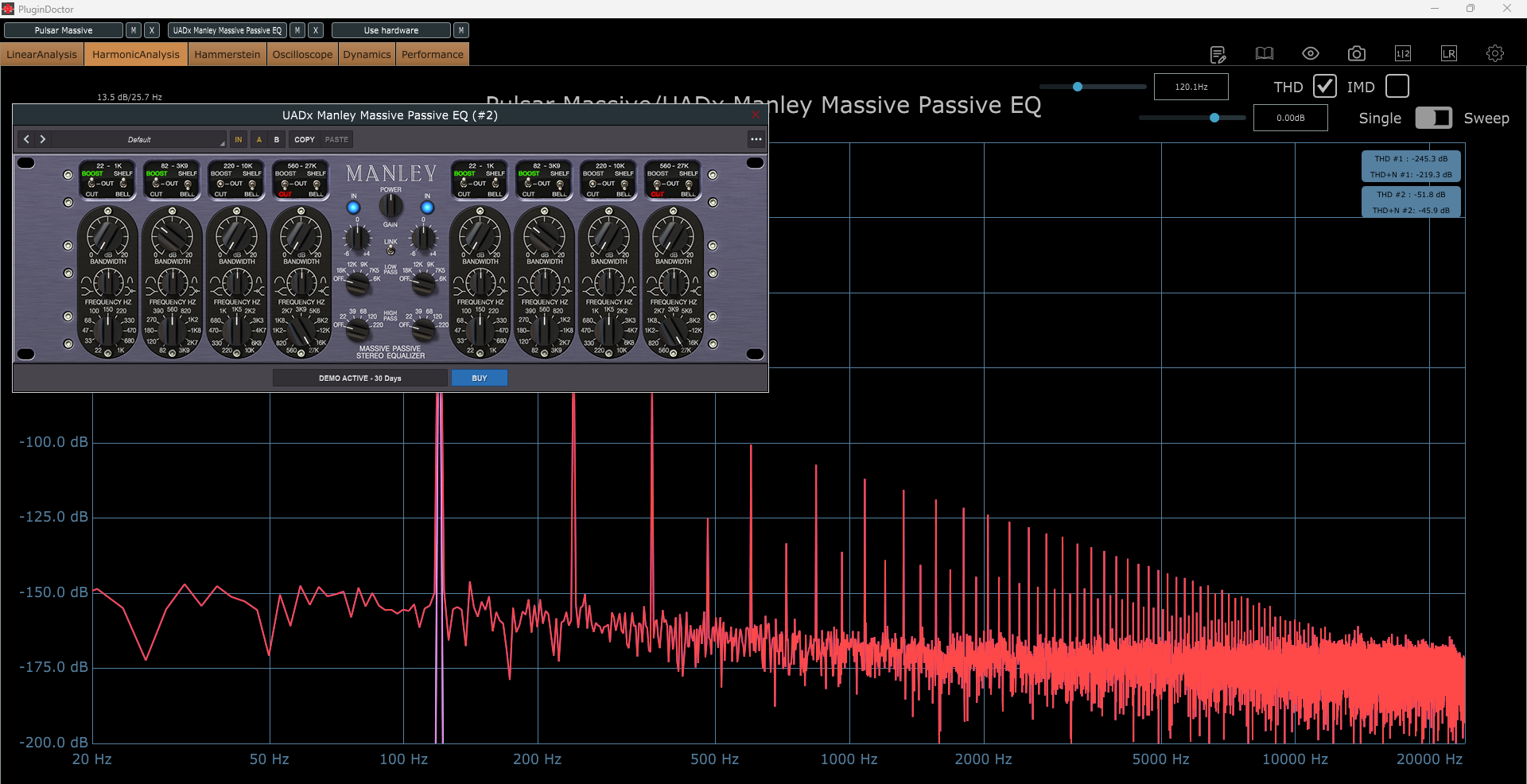Viewport: 1527px width, 784px height.
Task: Click the blue BUY button
Action: pyautogui.click(x=480, y=378)
